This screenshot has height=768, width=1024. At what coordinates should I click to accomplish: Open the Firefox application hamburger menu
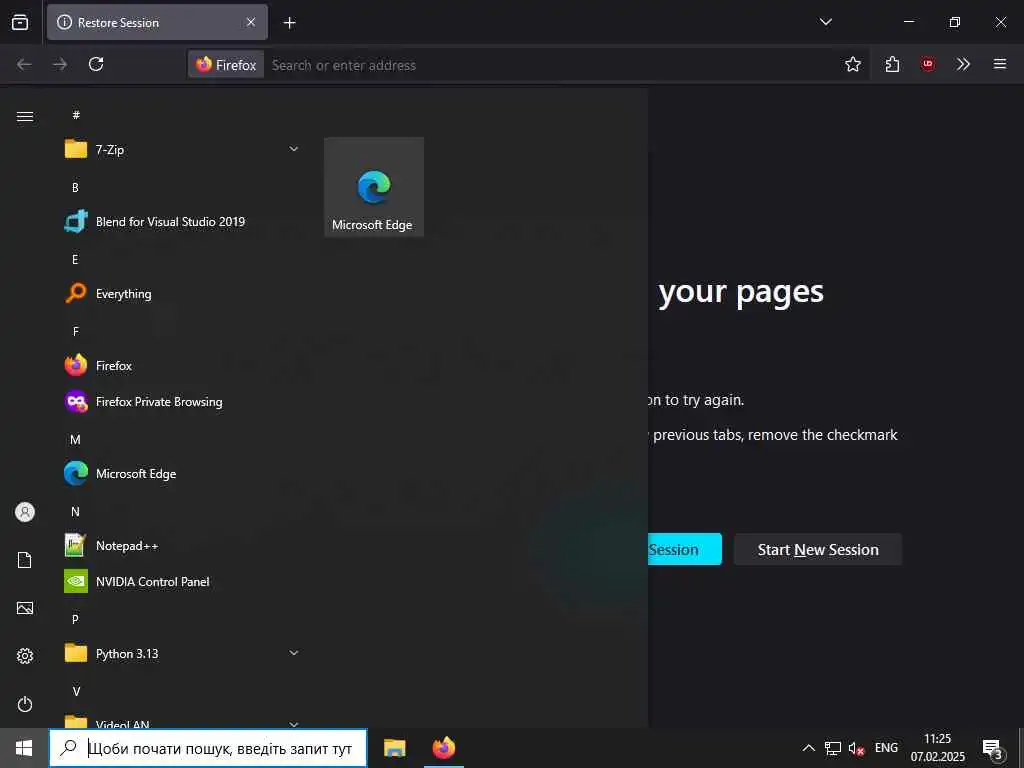coord(999,64)
